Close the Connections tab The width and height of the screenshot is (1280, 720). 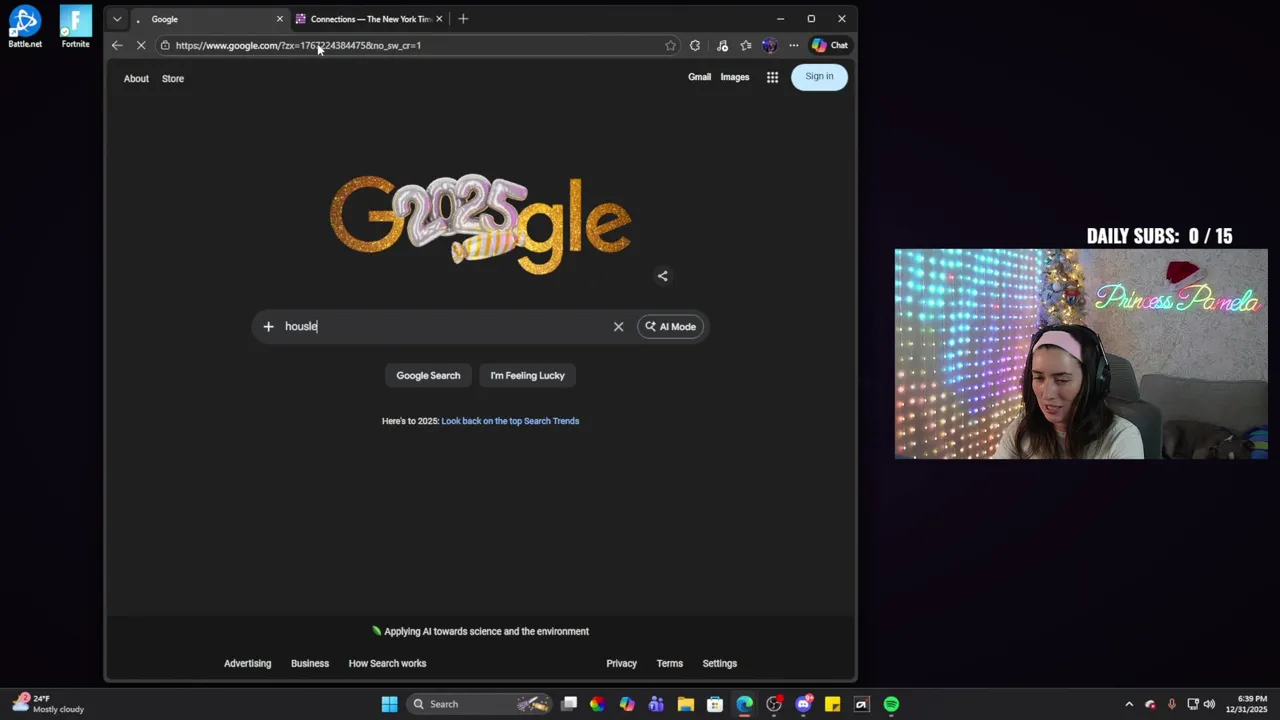(x=439, y=19)
